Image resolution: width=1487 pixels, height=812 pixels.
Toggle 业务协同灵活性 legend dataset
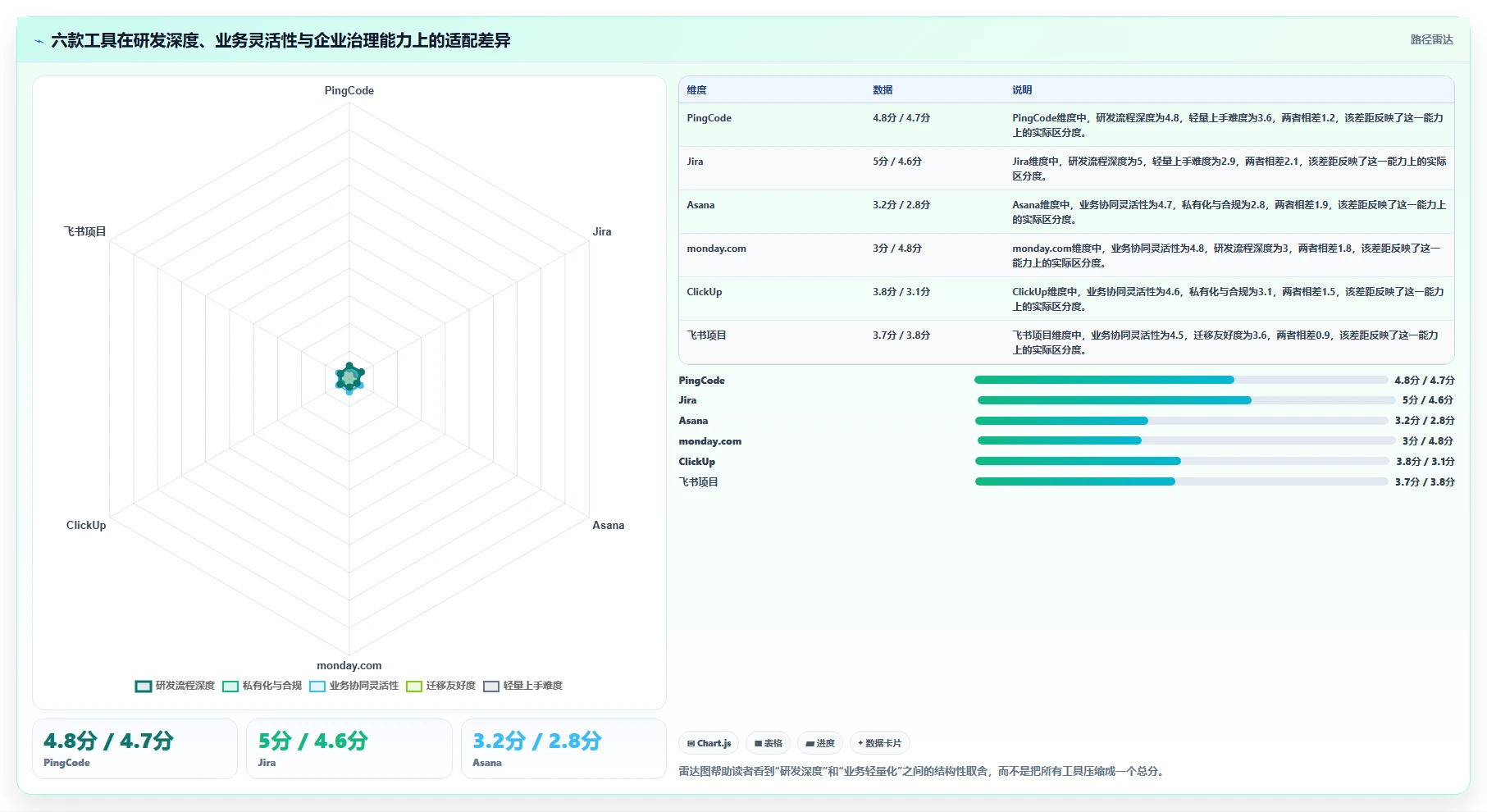354,686
